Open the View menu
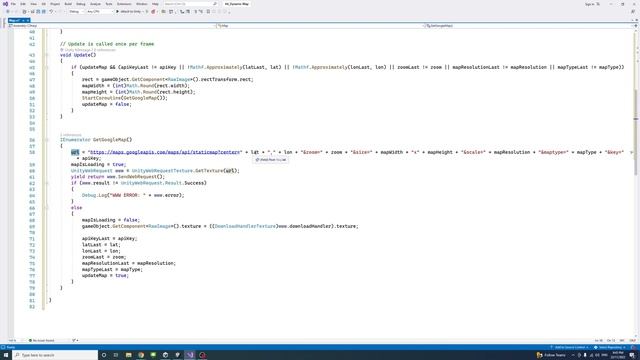640x360 pixels. point(33,4)
